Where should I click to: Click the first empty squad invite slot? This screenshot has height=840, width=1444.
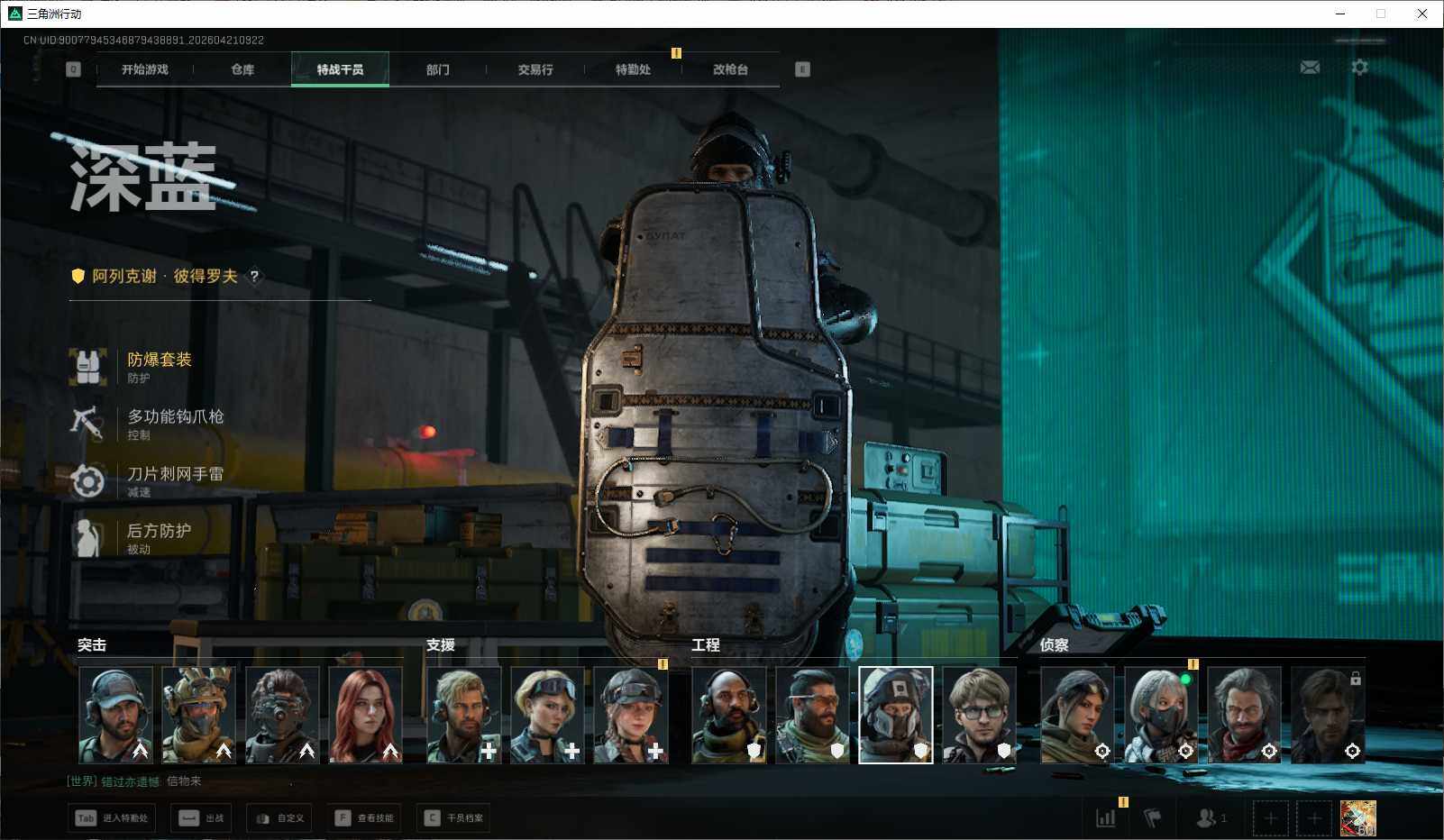[1270, 818]
